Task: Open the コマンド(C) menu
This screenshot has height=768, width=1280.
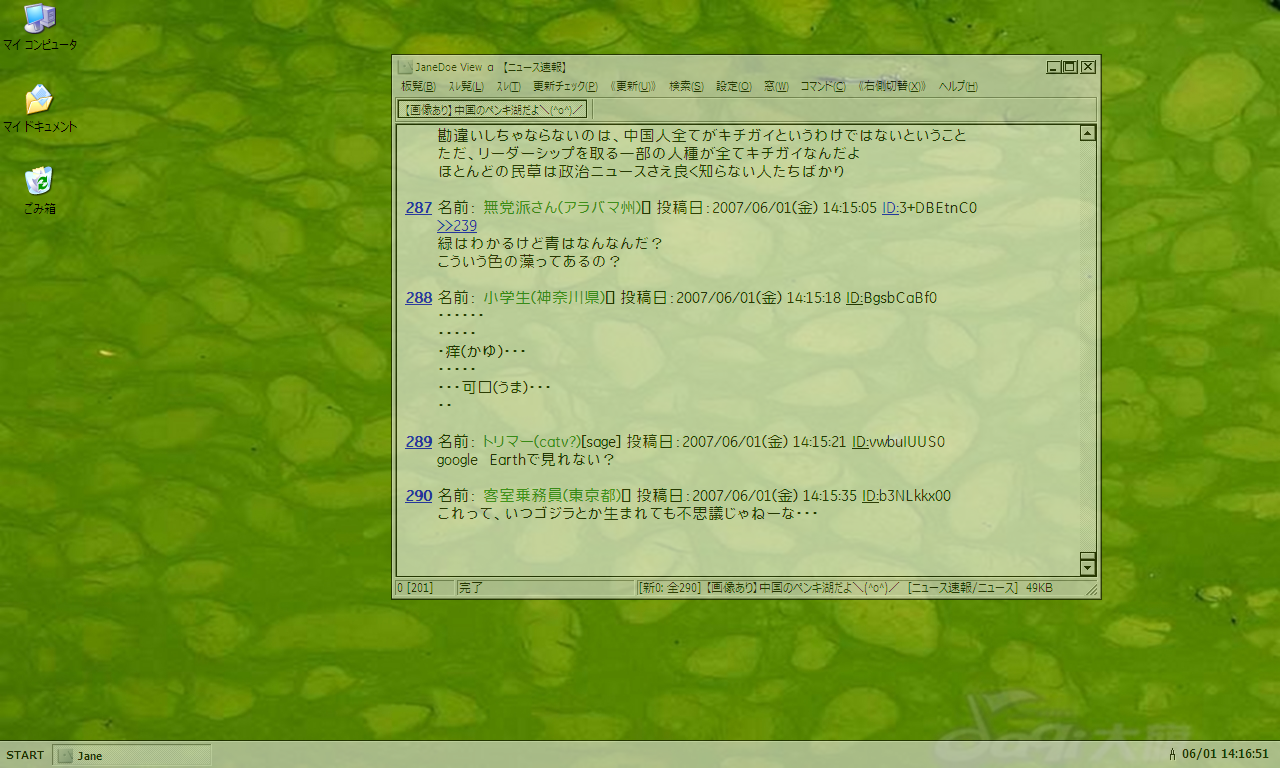Action: click(822, 87)
